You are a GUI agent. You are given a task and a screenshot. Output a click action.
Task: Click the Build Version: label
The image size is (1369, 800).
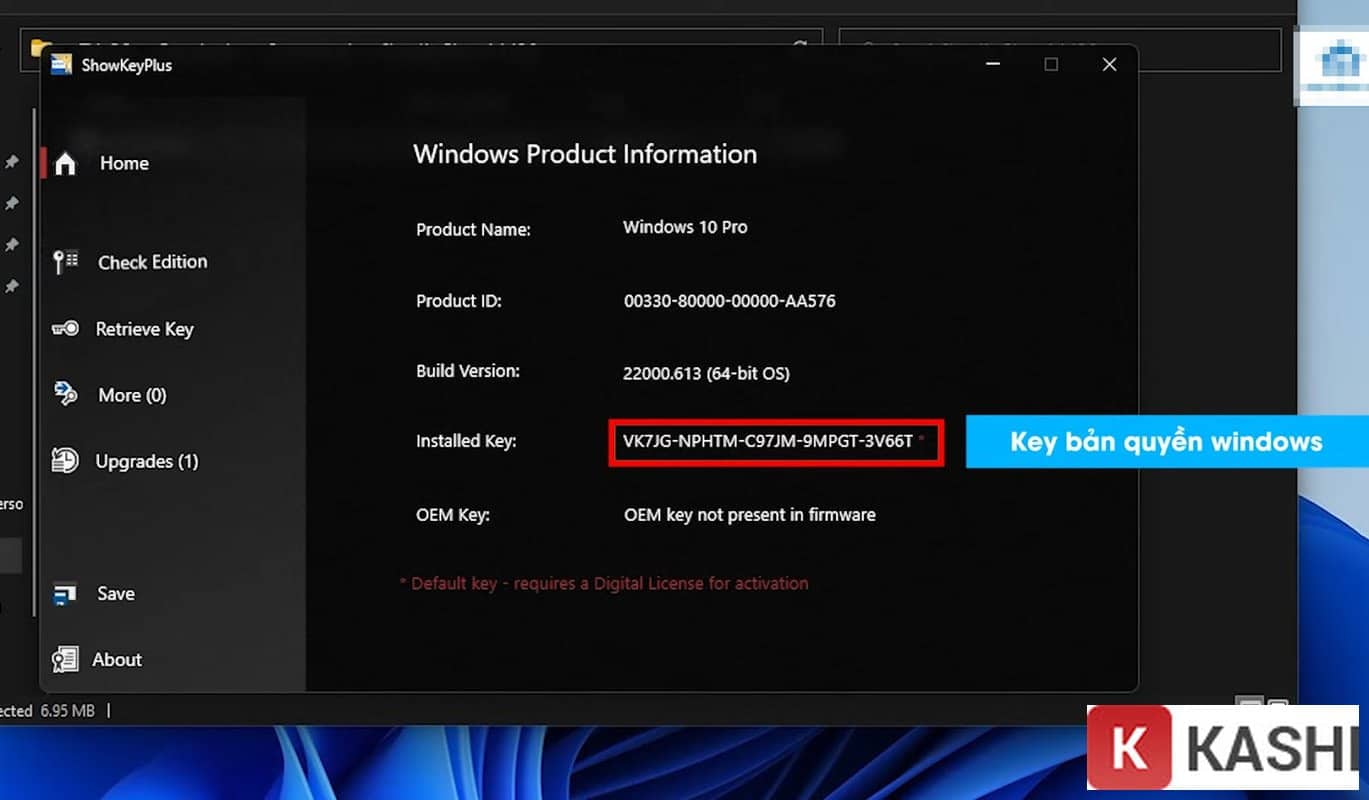pos(468,371)
